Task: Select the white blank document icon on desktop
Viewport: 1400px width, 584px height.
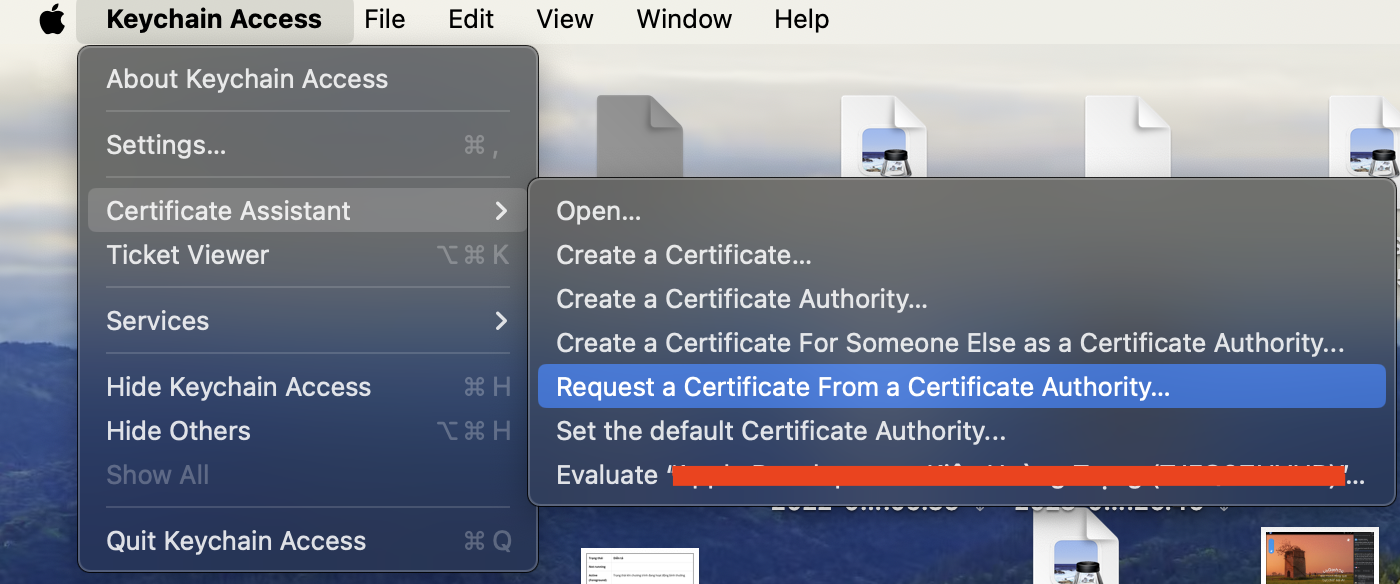Action: [1128, 136]
